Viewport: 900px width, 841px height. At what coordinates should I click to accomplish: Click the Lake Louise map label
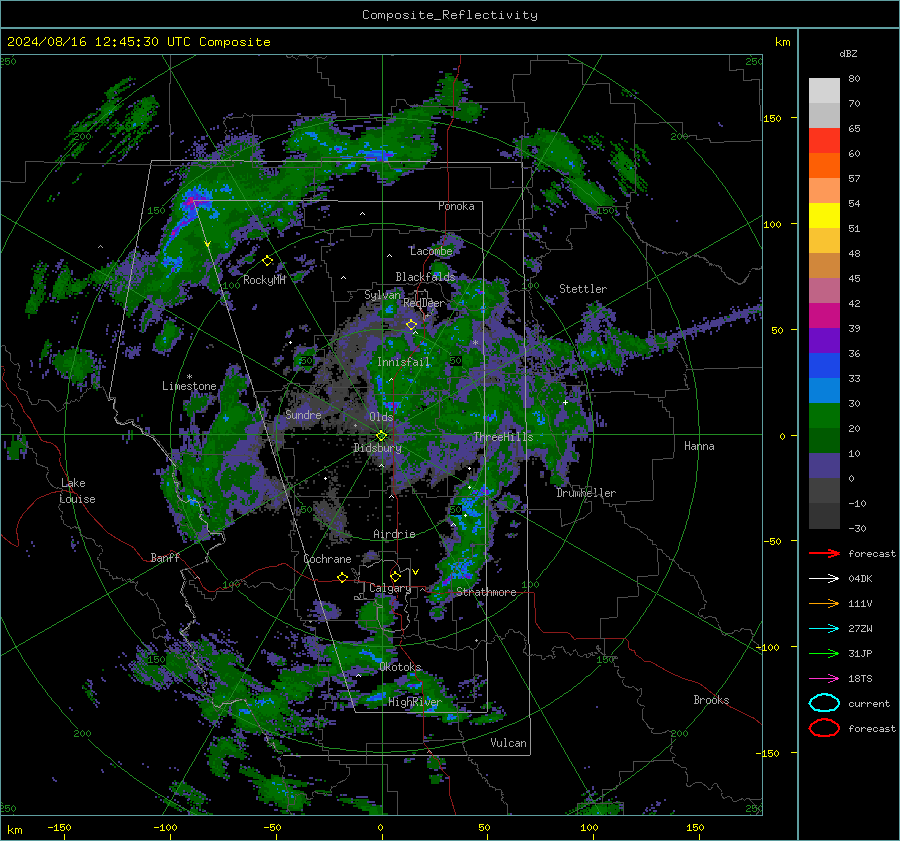point(77,491)
